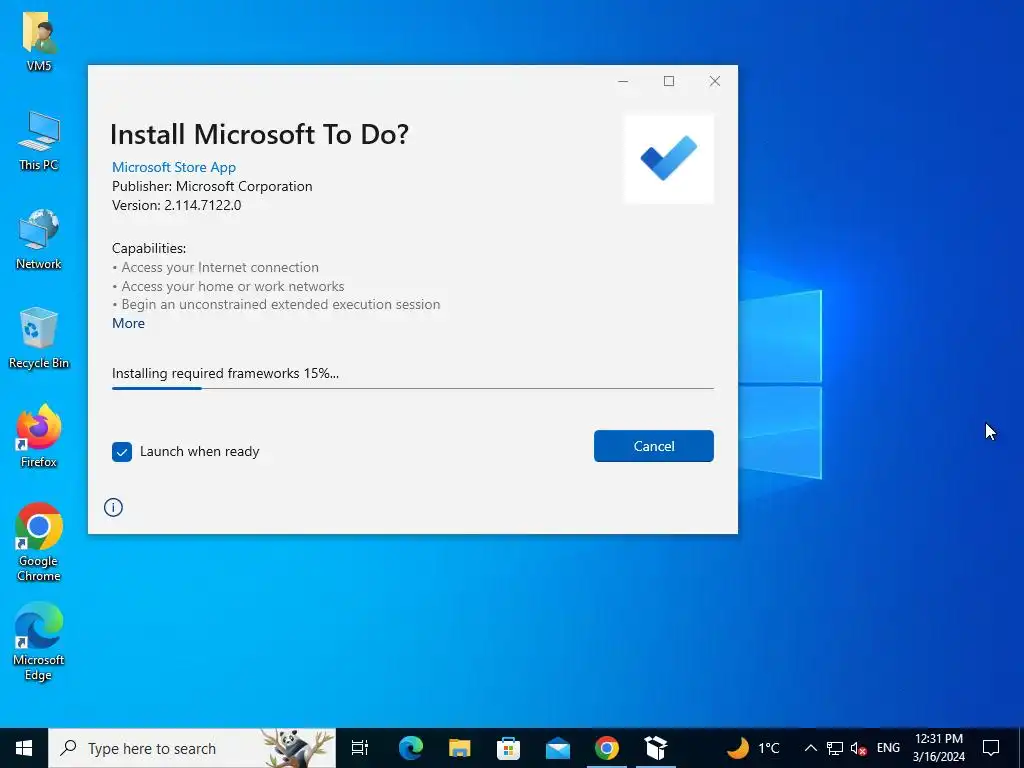Open network status tray icon
Image resolution: width=1024 pixels, height=768 pixels.
pos(835,748)
